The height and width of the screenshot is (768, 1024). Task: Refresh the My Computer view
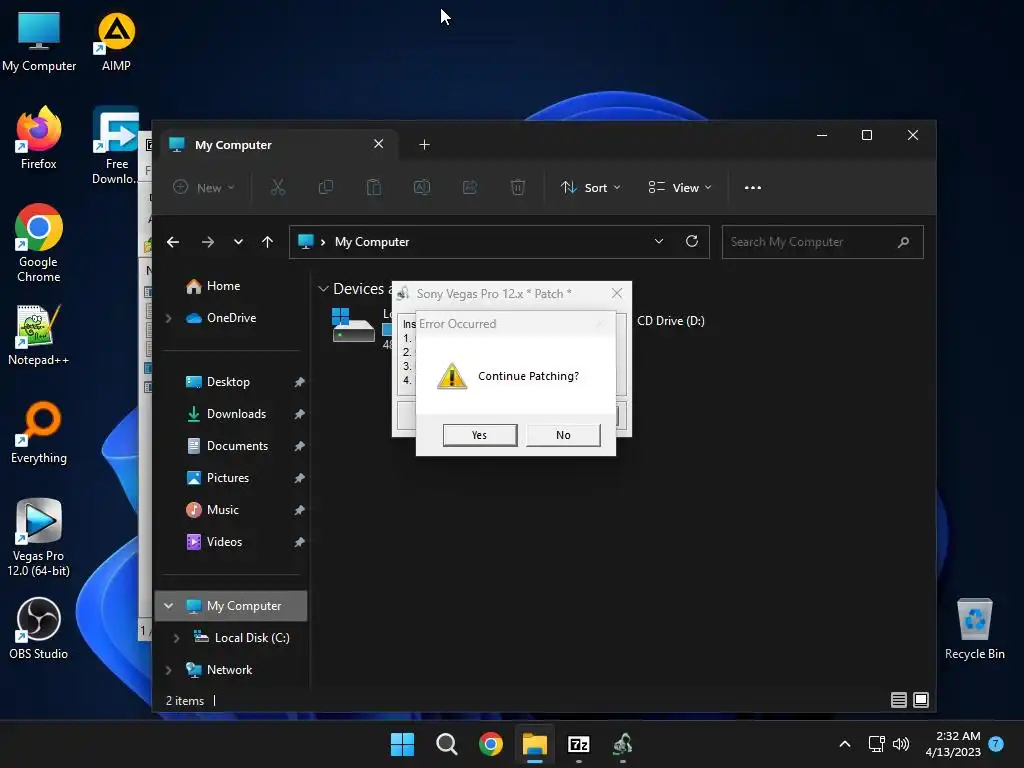(x=692, y=241)
